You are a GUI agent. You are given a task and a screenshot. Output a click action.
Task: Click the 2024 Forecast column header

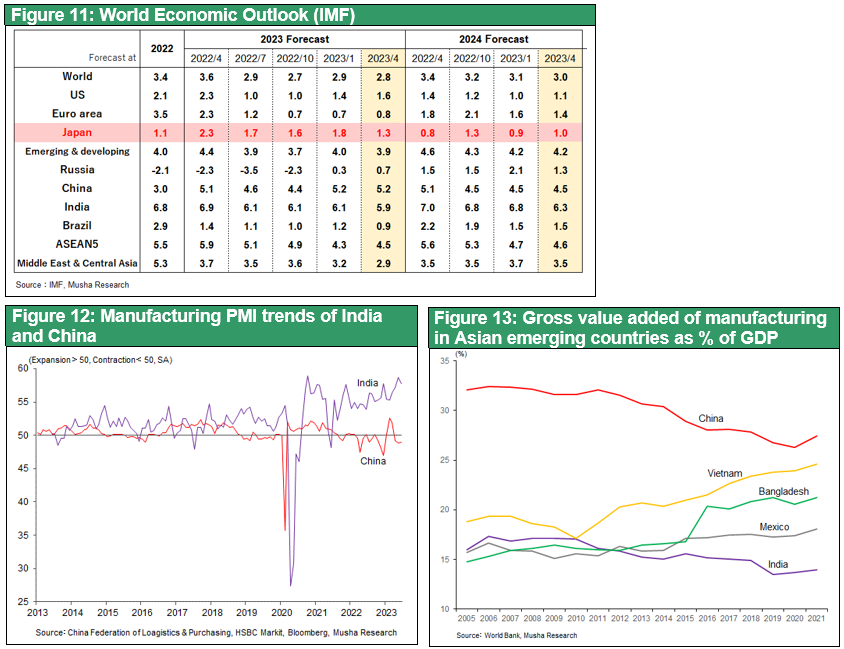[x=495, y=39]
